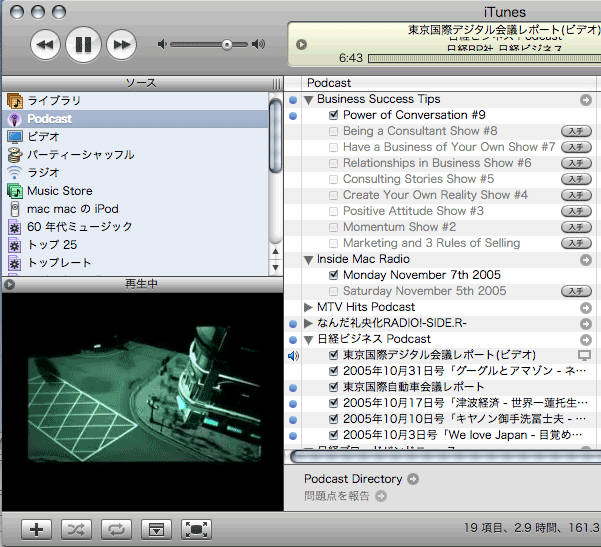The image size is (601, 547).
Task: Adjust the volume slider knob
Action: (x=227, y=44)
